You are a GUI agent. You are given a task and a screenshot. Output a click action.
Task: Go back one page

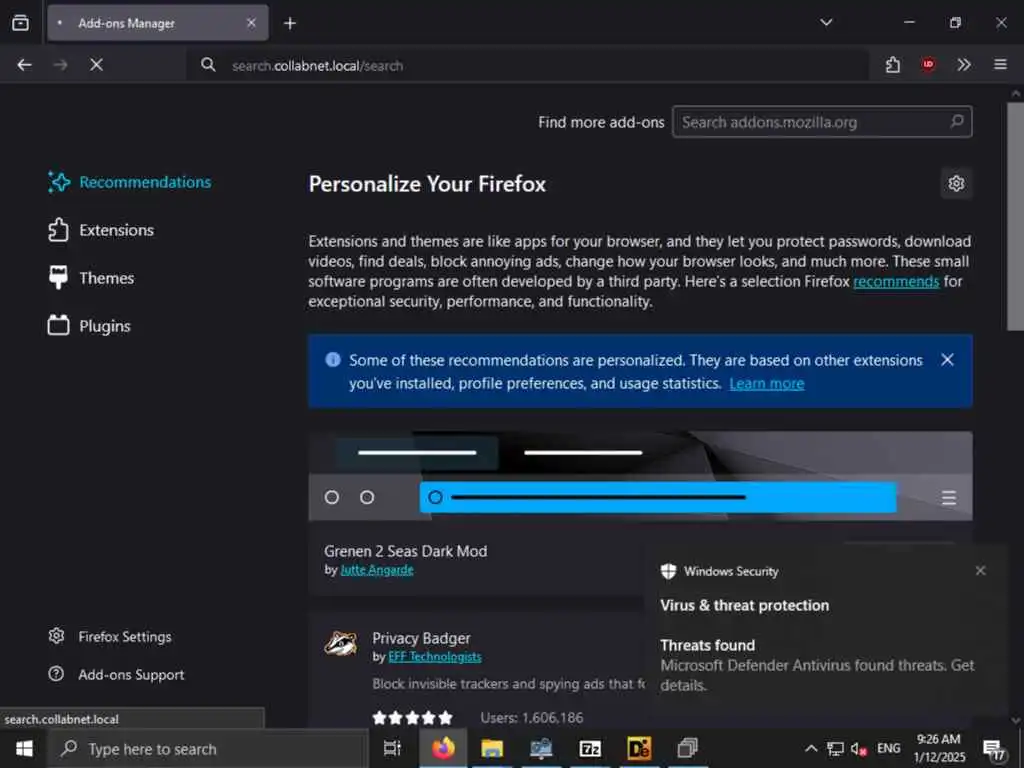click(x=25, y=65)
